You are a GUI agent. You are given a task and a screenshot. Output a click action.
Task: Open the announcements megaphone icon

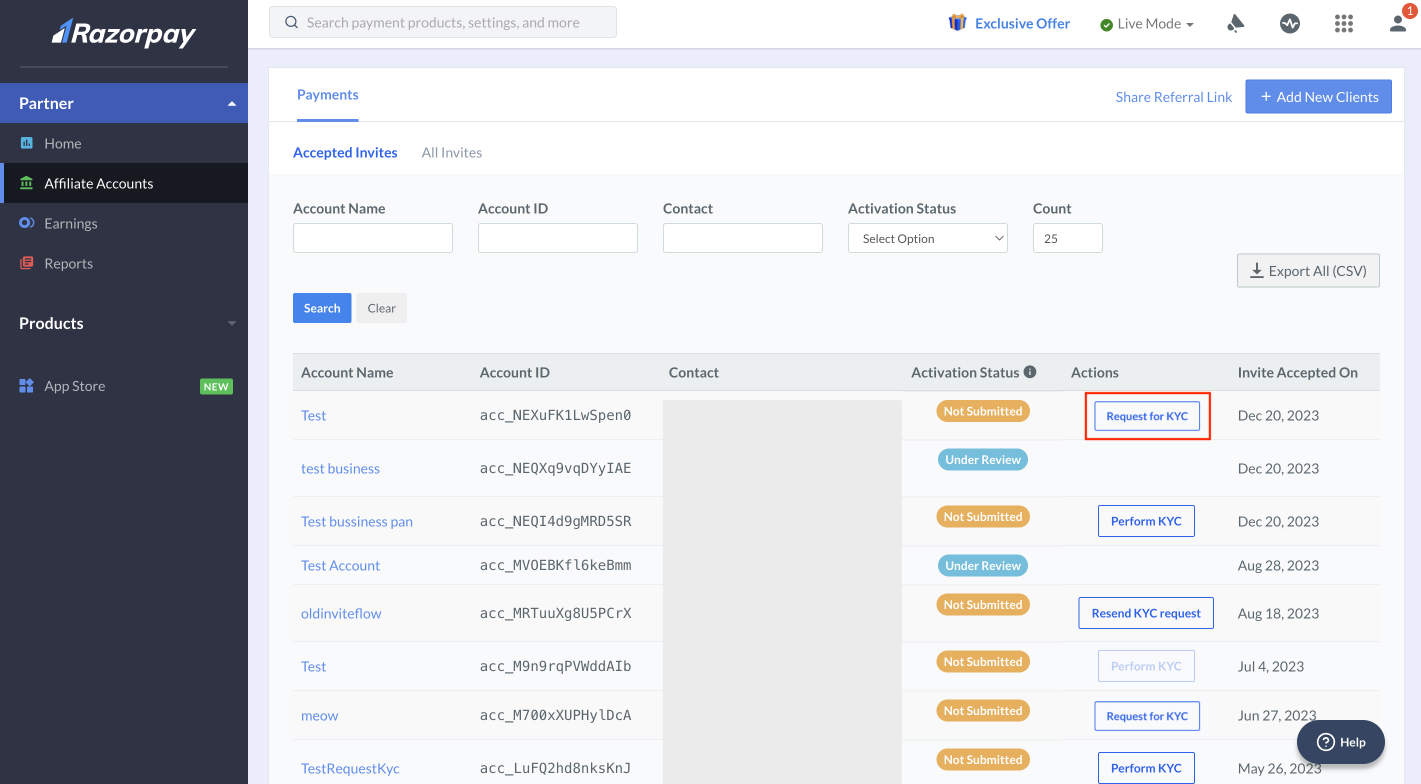(1236, 23)
